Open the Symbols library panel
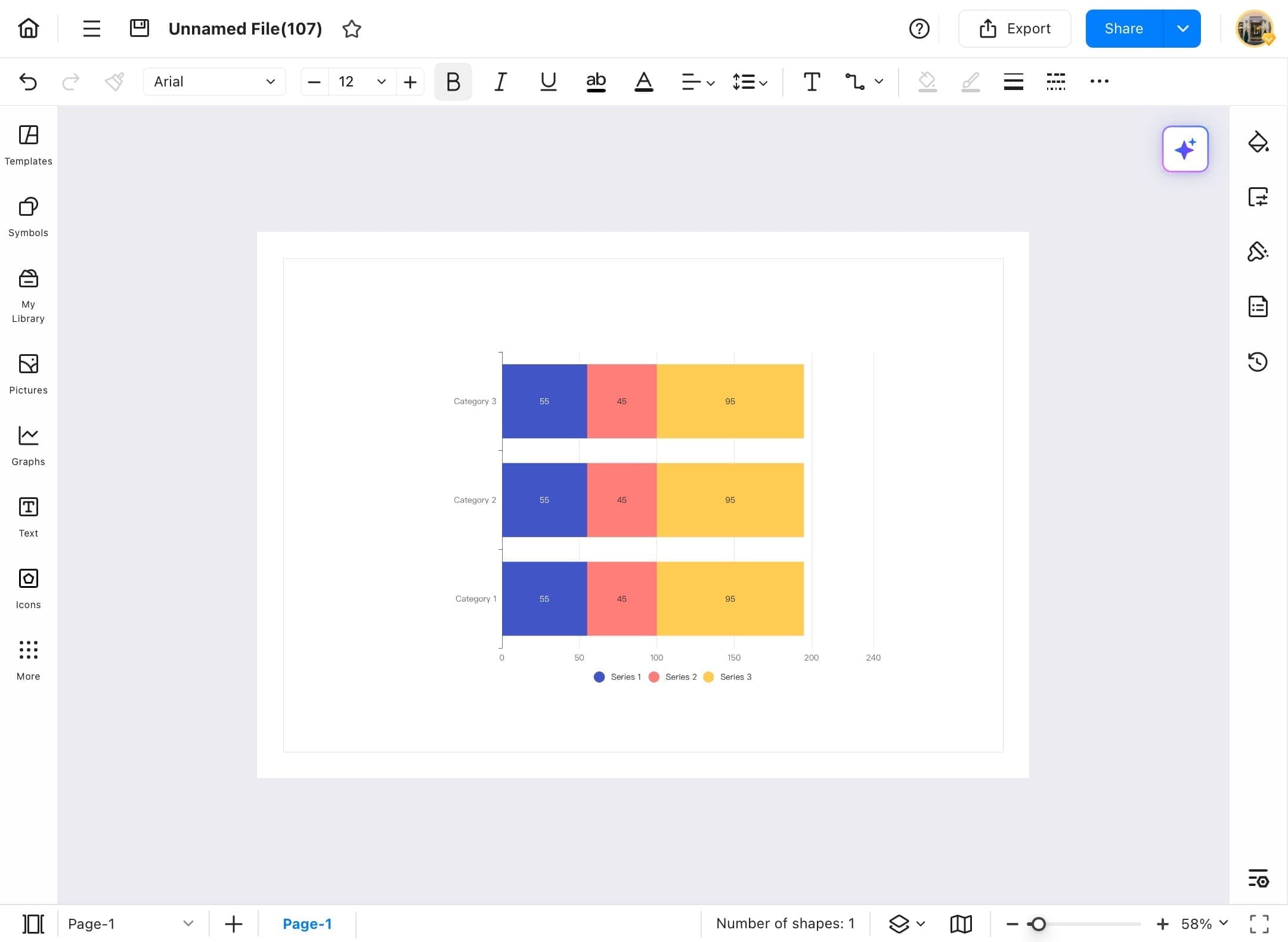Viewport: 1288px width, 942px height. tap(28, 216)
